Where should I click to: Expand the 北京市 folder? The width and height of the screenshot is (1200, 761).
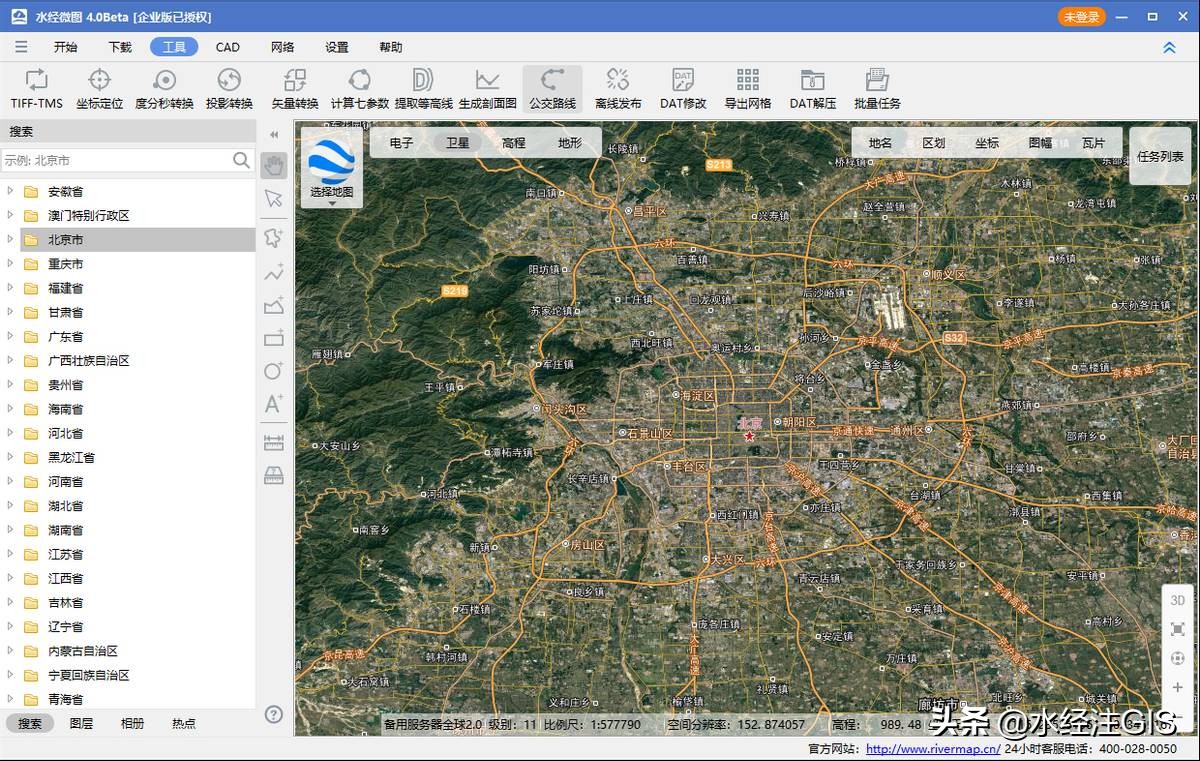[10, 239]
